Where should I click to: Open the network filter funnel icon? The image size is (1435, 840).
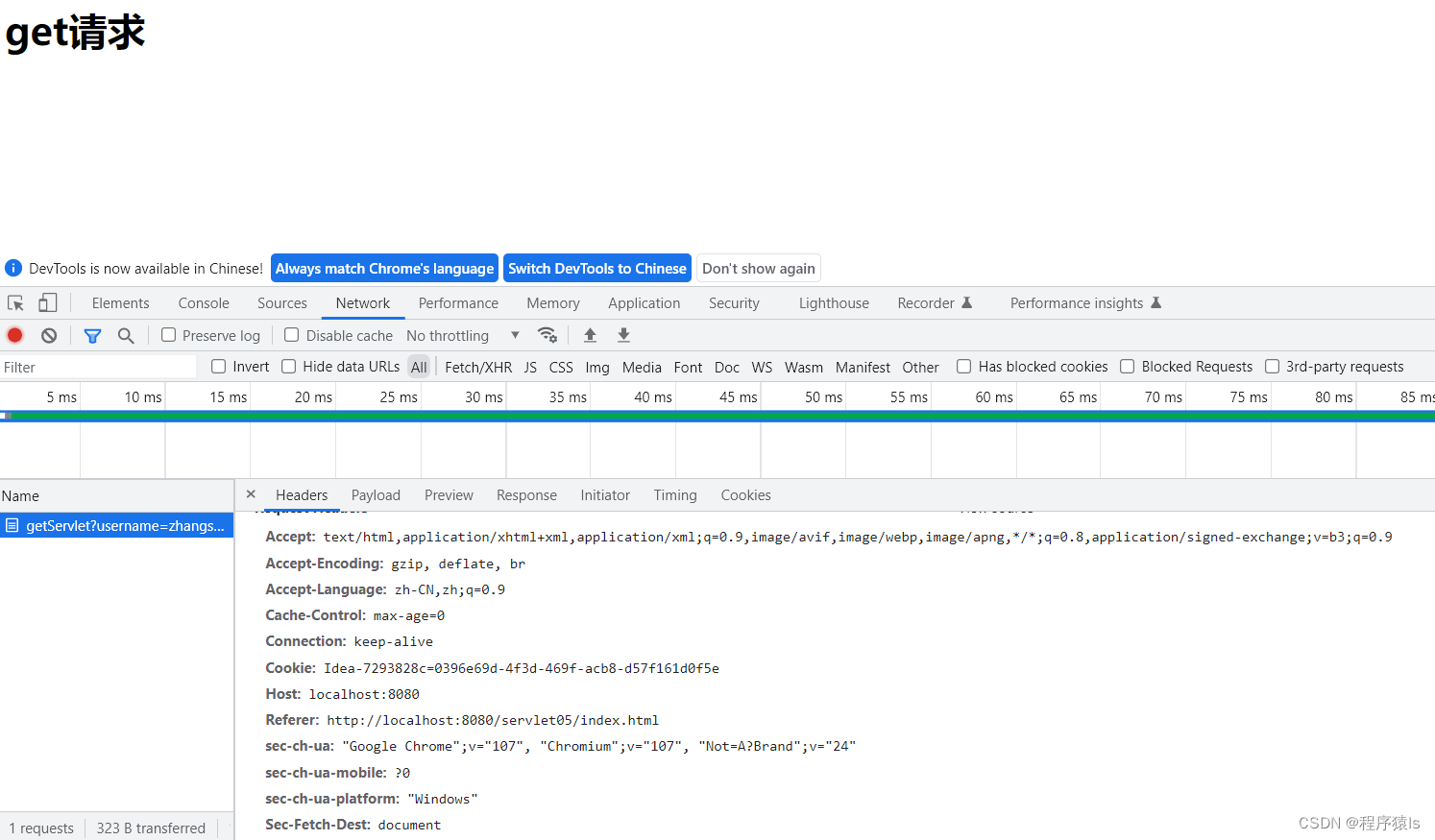pyautogui.click(x=92, y=335)
